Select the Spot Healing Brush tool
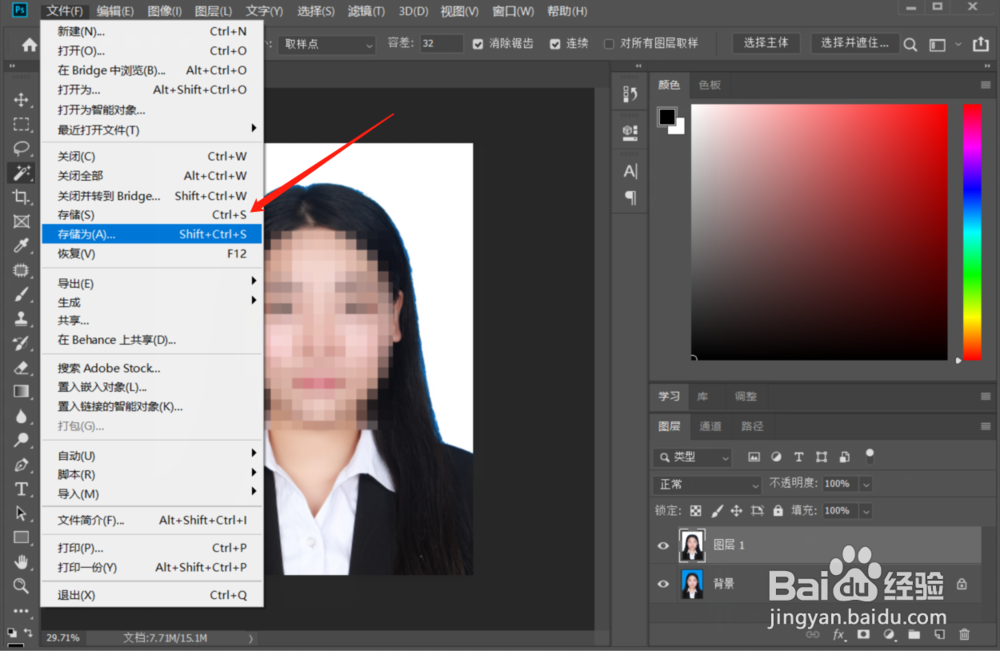Viewport: 1000px width, 651px height. [21, 270]
